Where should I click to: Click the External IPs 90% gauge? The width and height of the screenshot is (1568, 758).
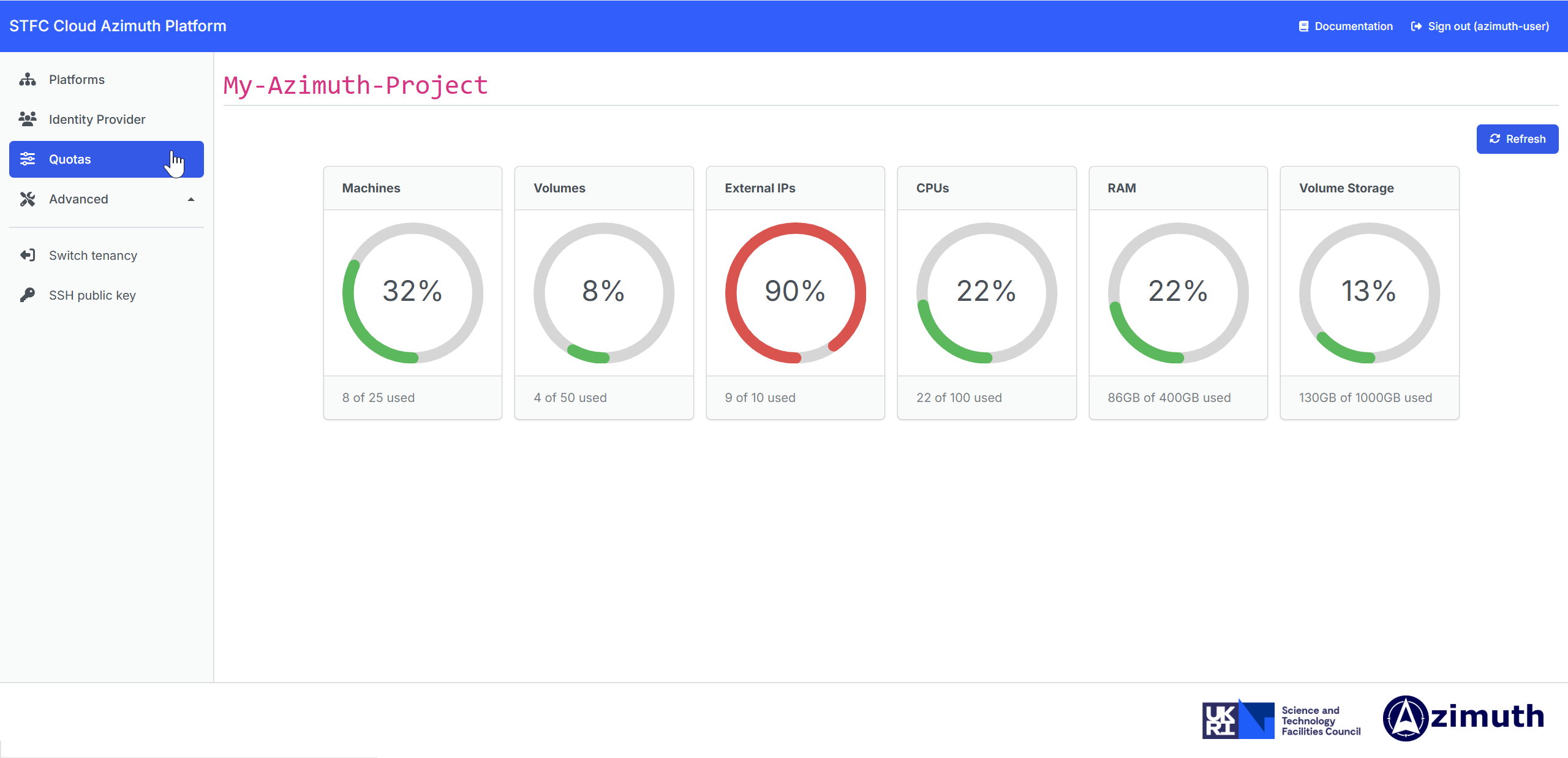tap(795, 292)
